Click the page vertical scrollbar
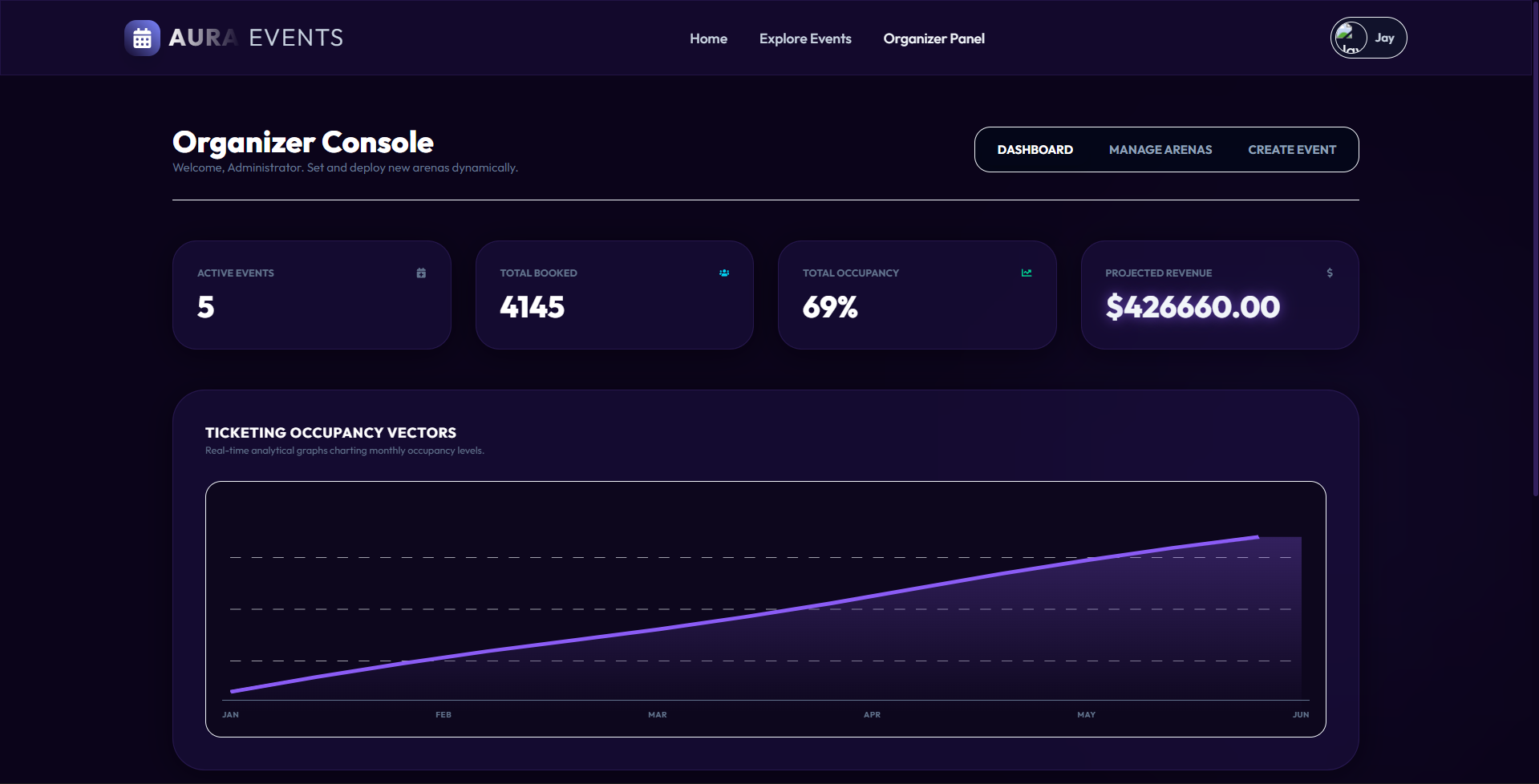 point(1535,249)
